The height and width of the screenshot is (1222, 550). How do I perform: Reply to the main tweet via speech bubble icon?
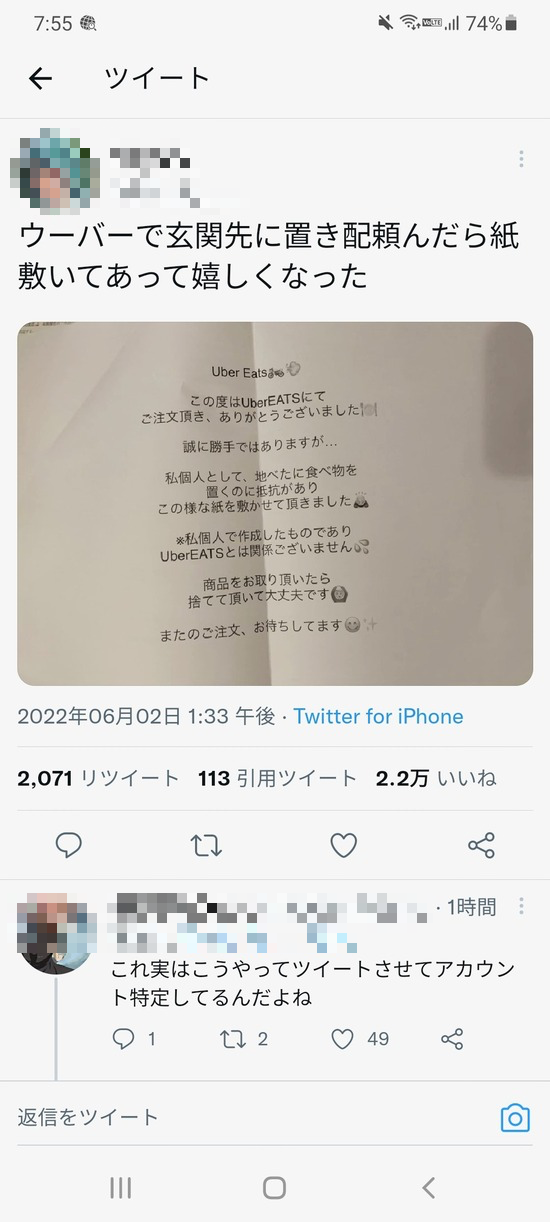tap(68, 846)
